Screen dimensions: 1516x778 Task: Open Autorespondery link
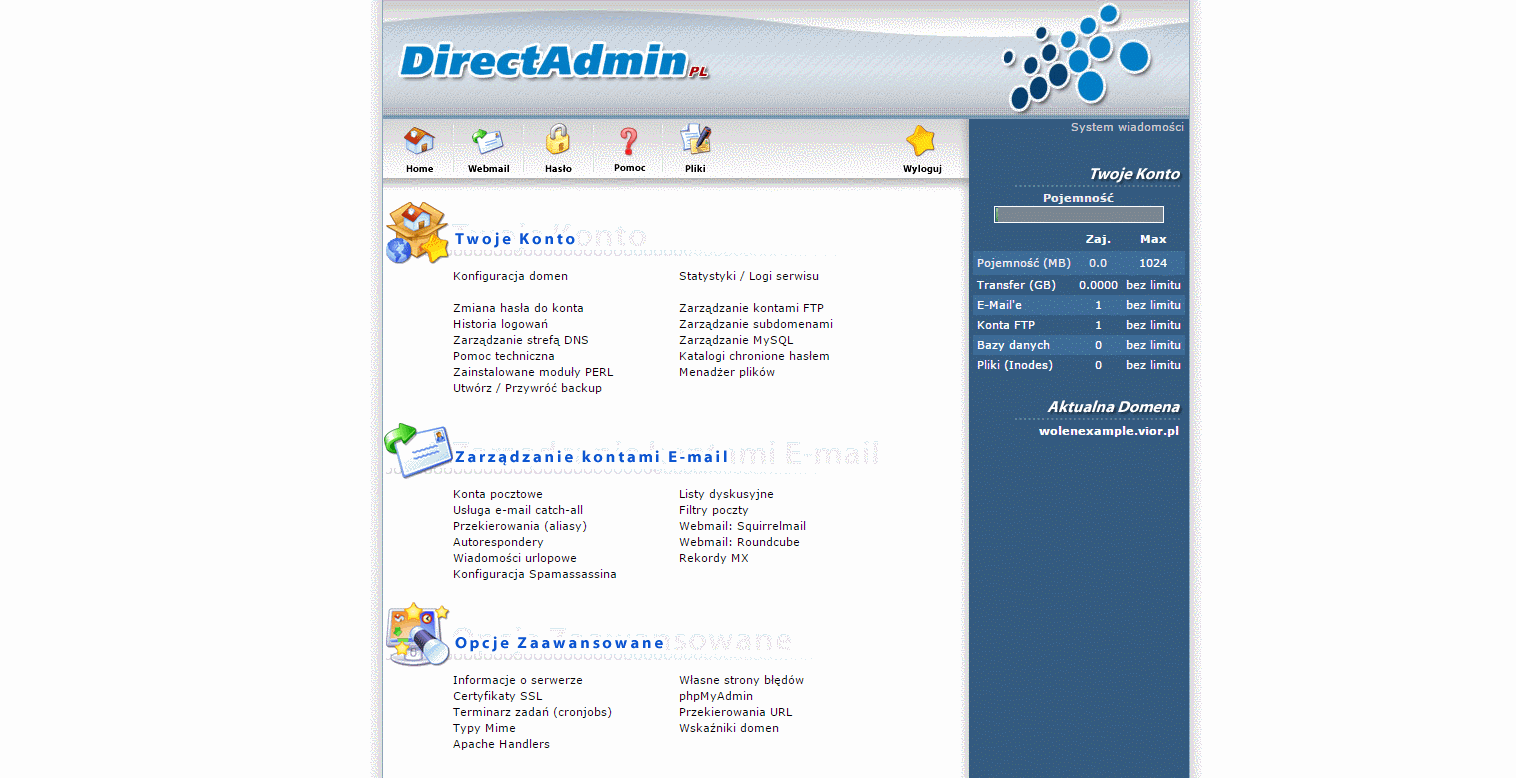pos(498,542)
